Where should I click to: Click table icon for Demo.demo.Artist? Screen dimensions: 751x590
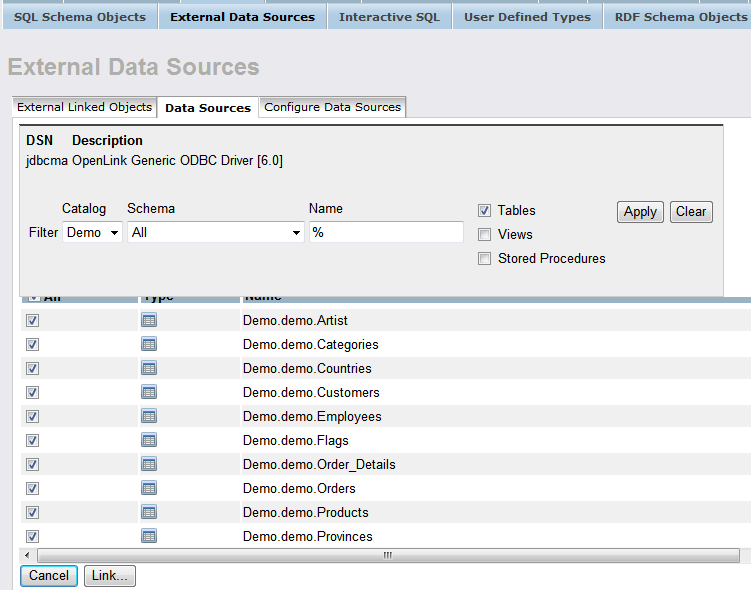[x=149, y=320]
